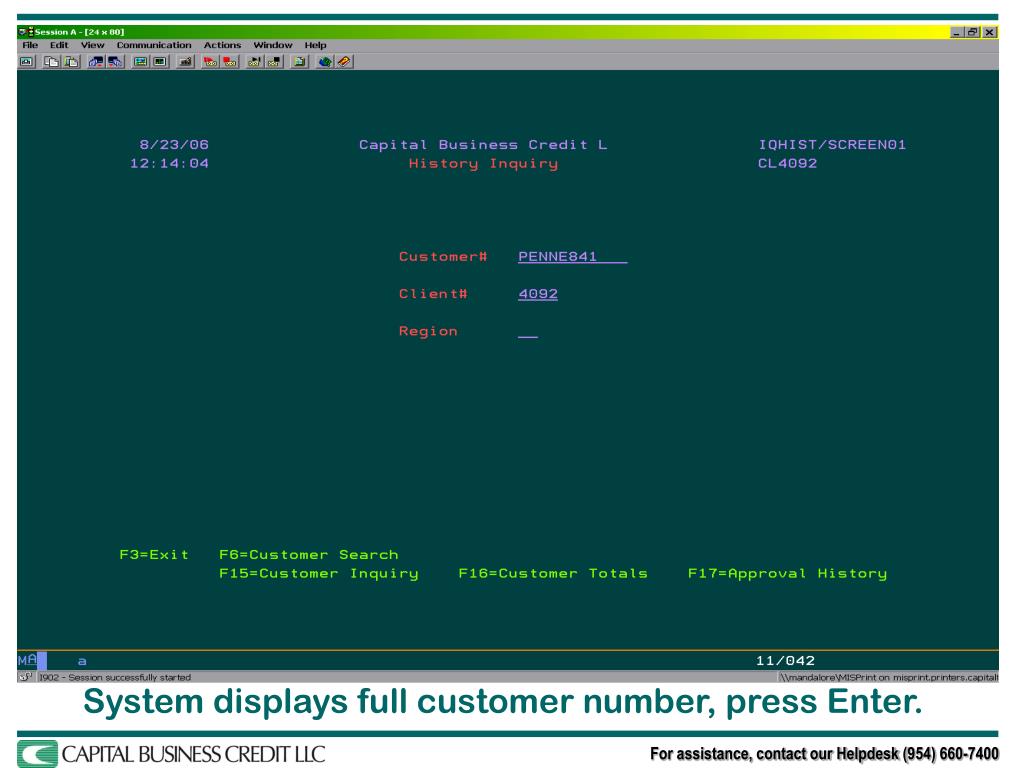Image resolution: width=1024 pixels, height=768 pixels.
Task: Open the Window menu
Action: coord(273,45)
